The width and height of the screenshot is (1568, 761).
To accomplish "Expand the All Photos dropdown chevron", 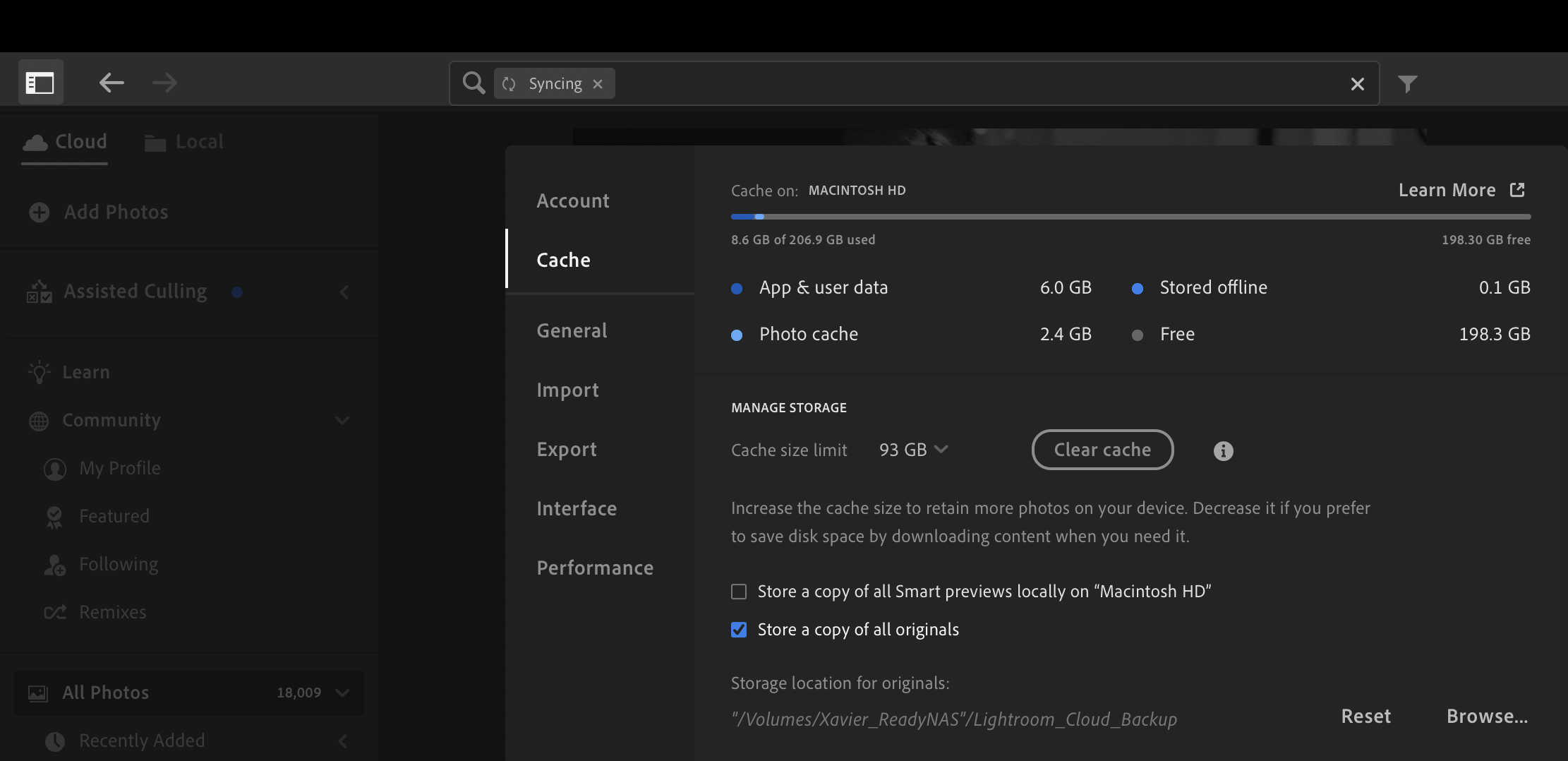I will coord(343,693).
